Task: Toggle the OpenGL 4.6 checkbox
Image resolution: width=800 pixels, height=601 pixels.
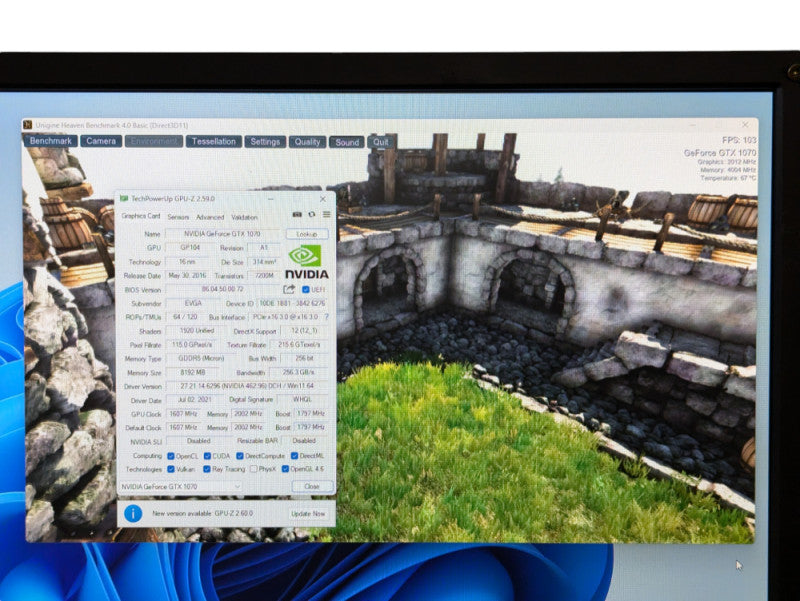Action: tap(285, 469)
